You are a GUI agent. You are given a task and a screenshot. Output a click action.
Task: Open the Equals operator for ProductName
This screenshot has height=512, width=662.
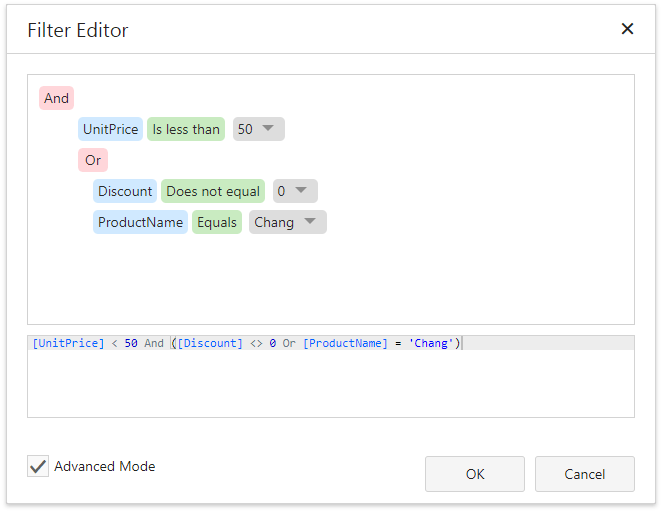tap(217, 222)
